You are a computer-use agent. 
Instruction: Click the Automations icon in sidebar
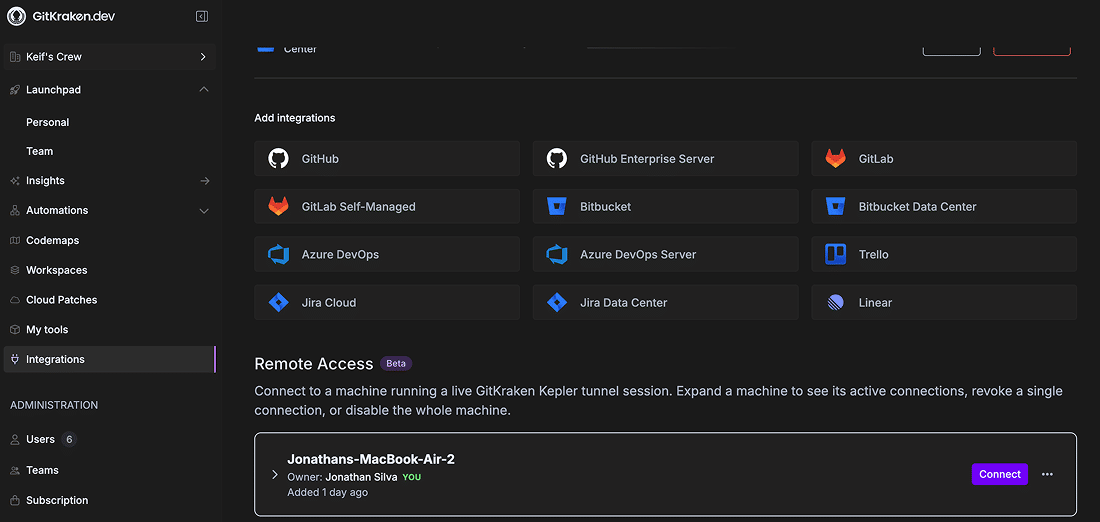coord(15,210)
